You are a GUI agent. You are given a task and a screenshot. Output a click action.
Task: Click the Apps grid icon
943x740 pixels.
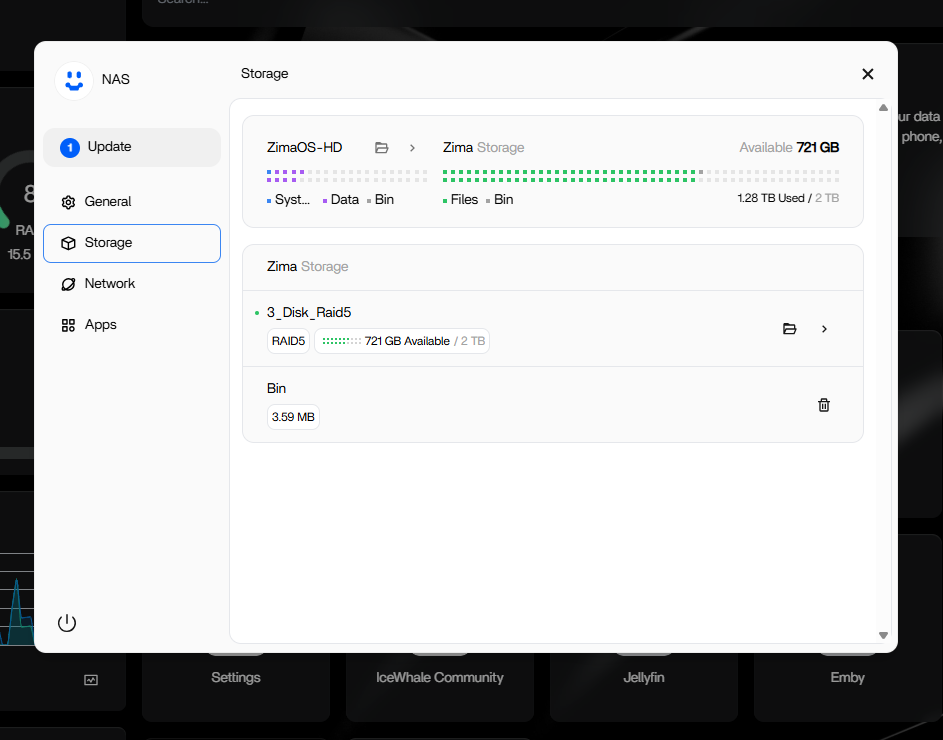[68, 325]
